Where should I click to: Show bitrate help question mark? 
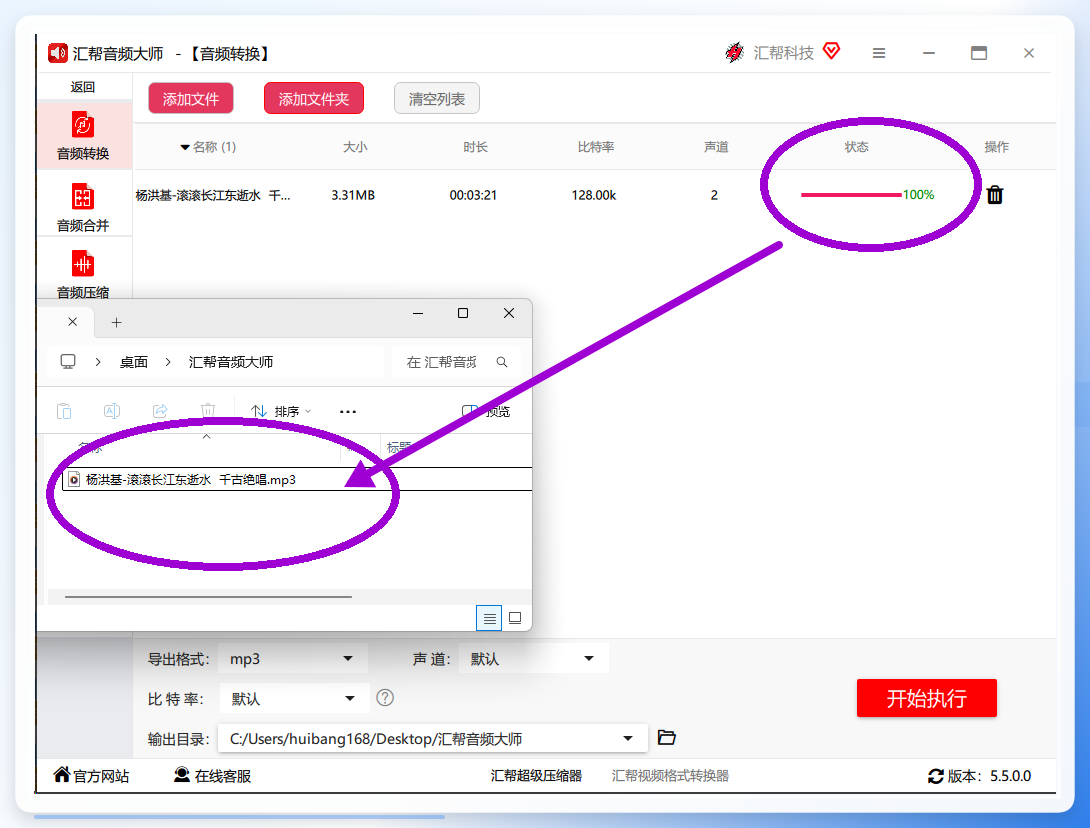[x=384, y=697]
